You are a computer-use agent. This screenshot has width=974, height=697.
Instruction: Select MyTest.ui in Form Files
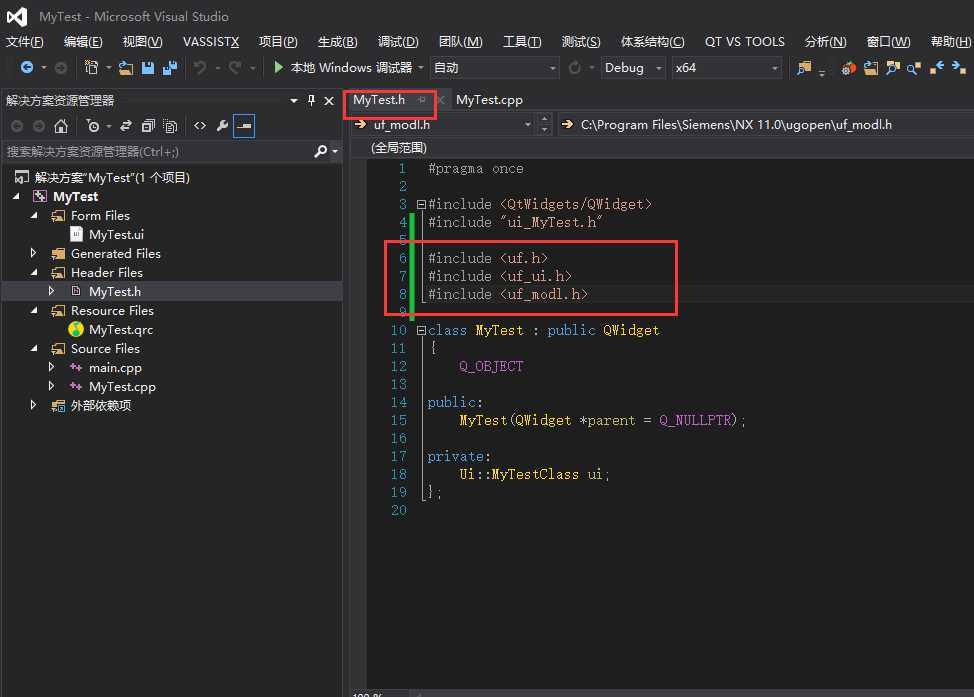coord(116,234)
